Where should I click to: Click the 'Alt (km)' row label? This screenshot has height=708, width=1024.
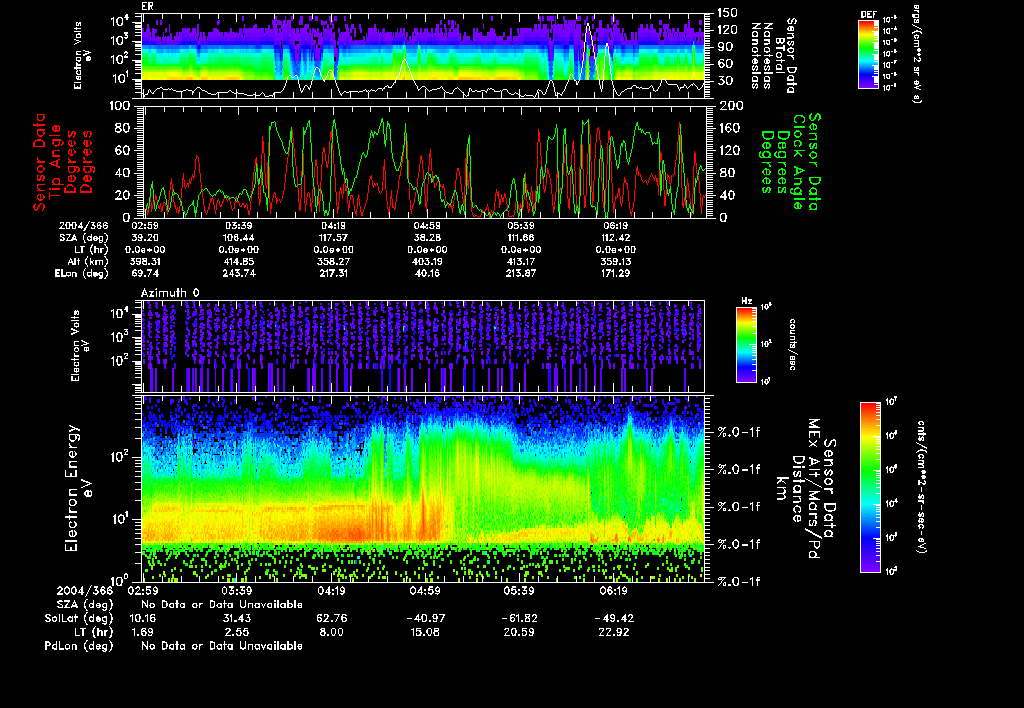(88, 261)
